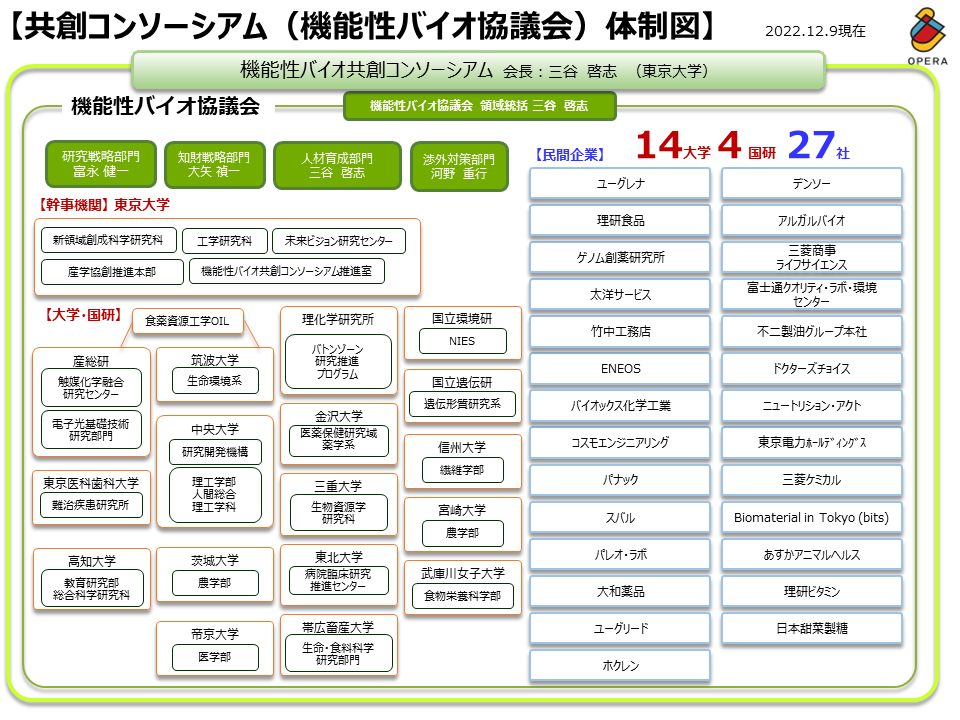Click 病院臨床研究推進センター under 東北大学
This screenshot has width=960, height=720.
point(339,580)
